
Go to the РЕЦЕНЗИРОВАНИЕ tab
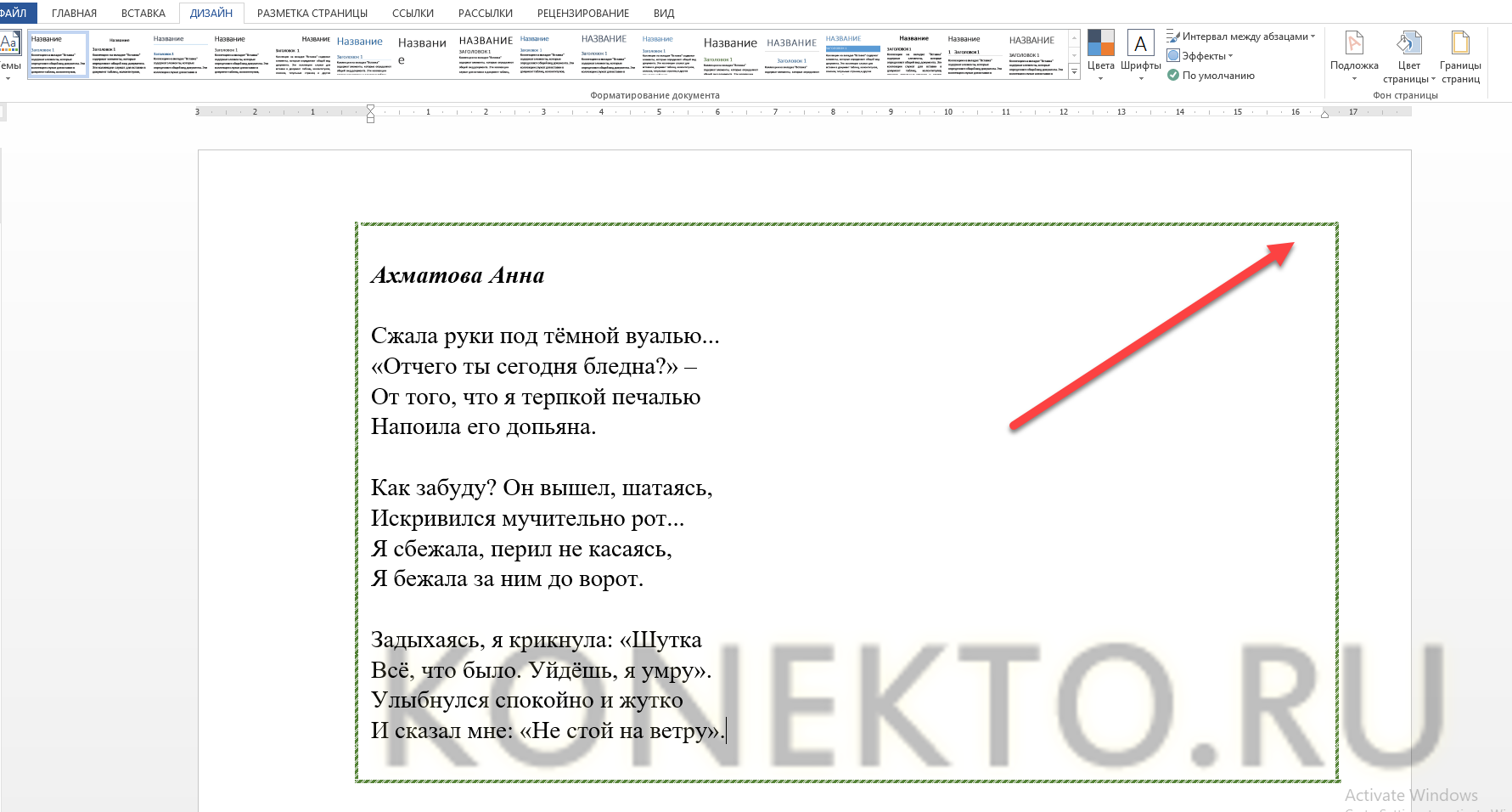pyautogui.click(x=582, y=14)
